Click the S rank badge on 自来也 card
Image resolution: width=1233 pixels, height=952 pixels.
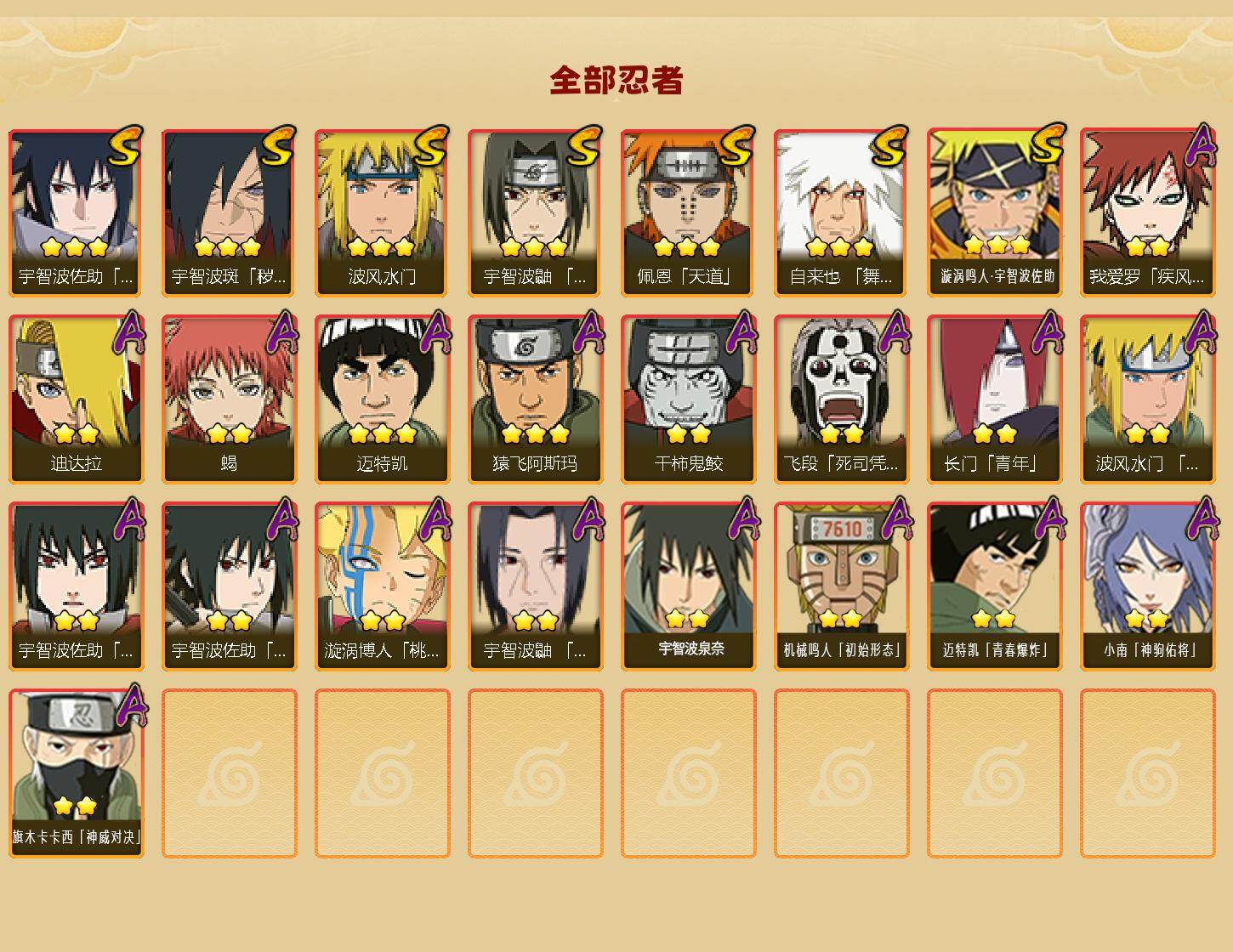(889, 146)
